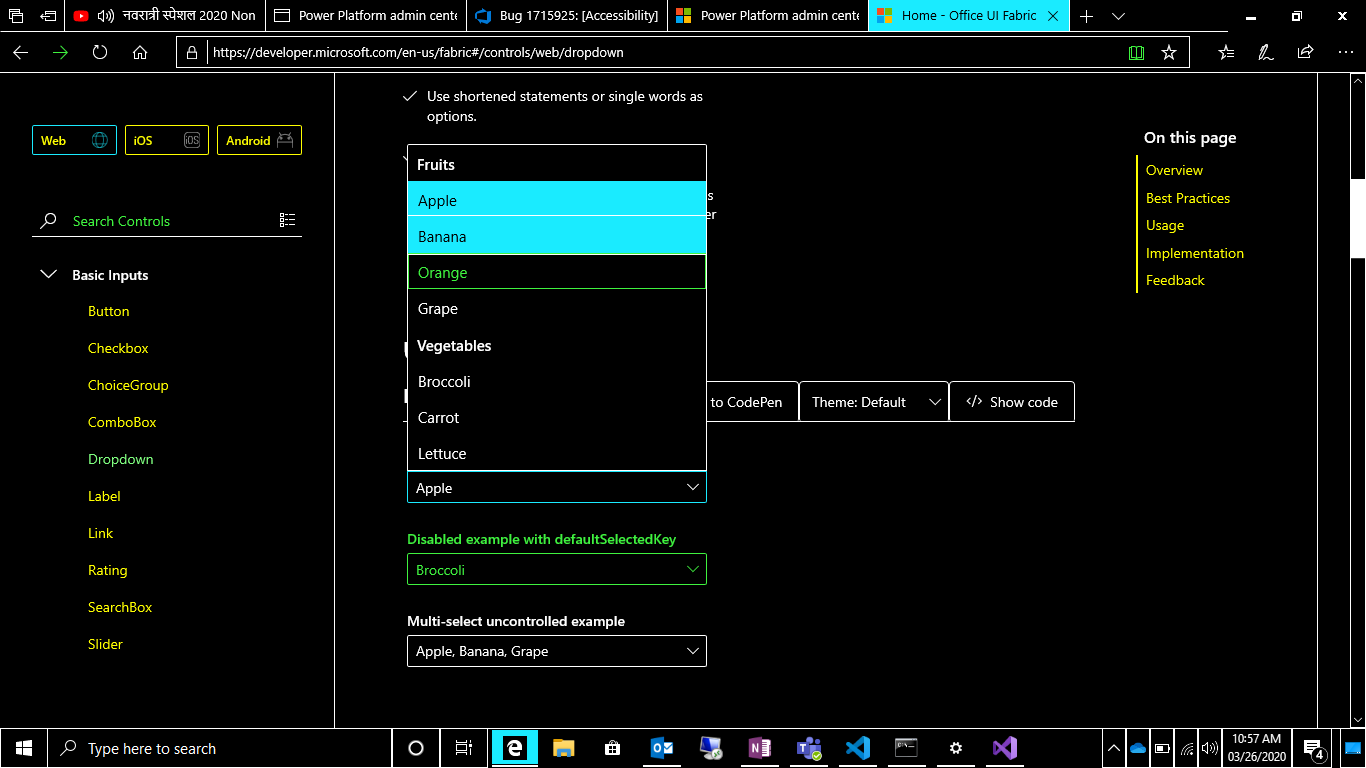Show the tab previews chevron
Screen dimensions: 1366x768
(1119, 16)
